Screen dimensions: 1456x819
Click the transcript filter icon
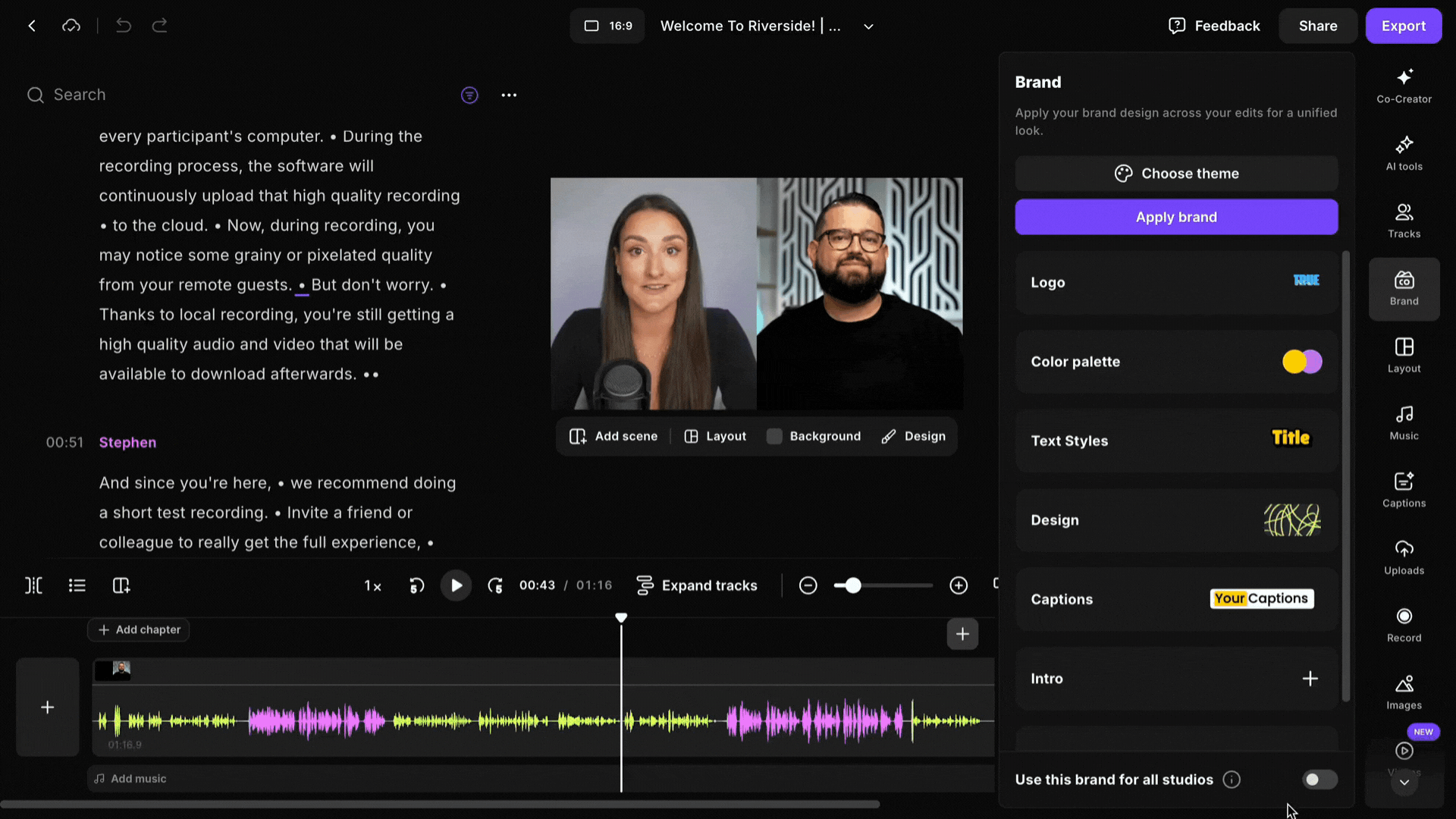click(469, 95)
